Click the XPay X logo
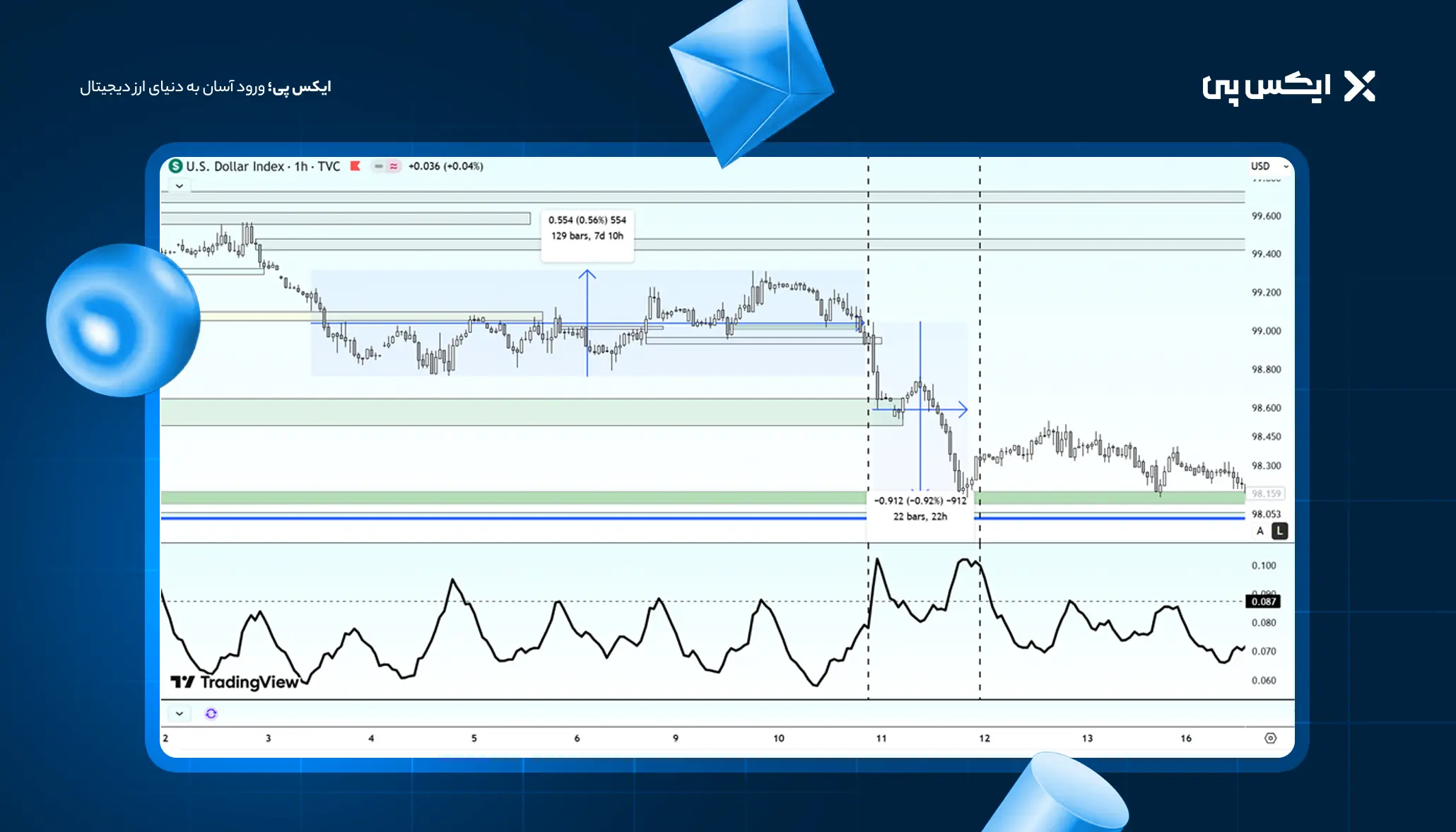Screen dimensions: 1456x832 pos(1359,87)
